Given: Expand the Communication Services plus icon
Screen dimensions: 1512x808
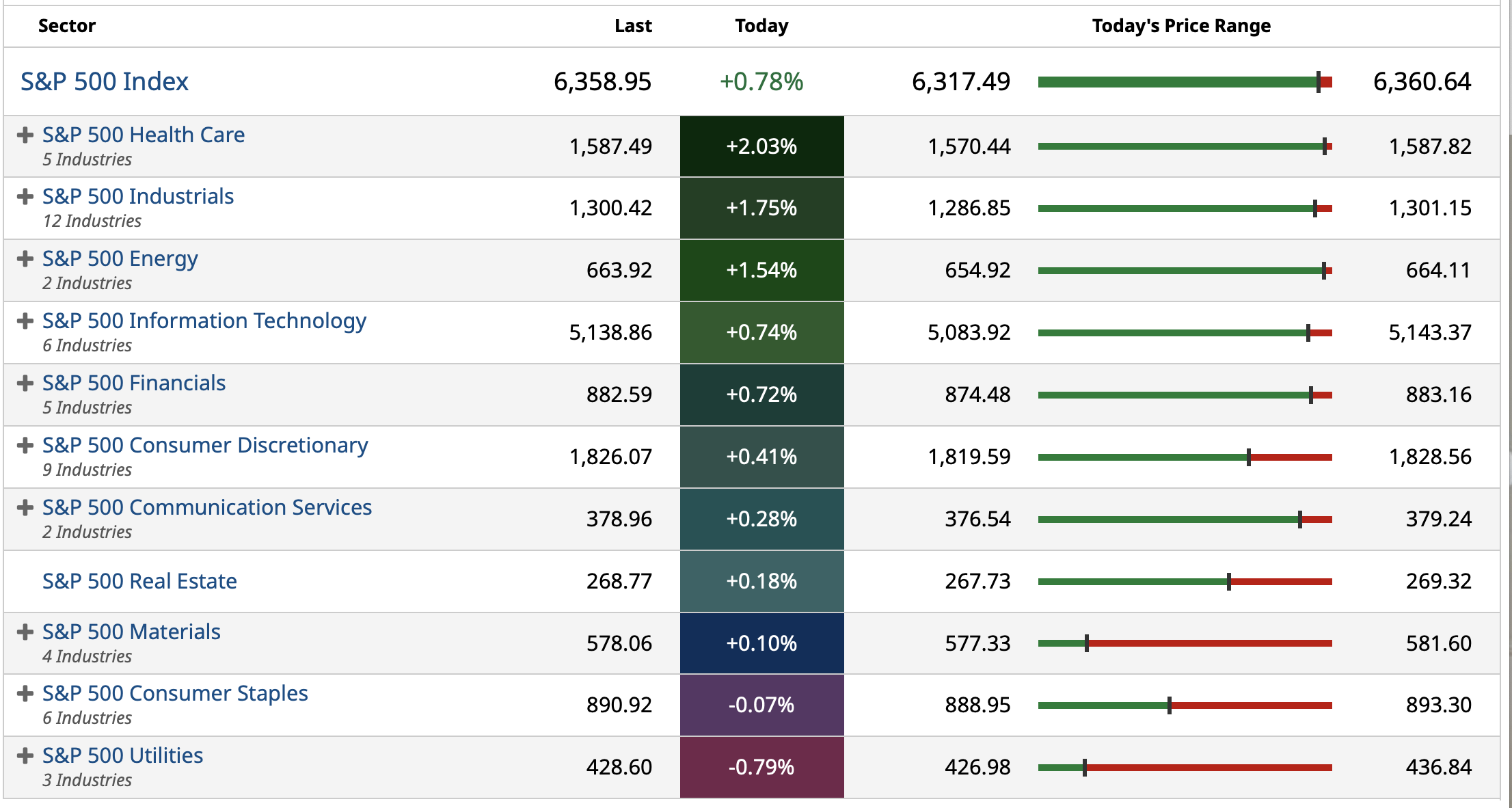Looking at the screenshot, I should pos(25,507).
